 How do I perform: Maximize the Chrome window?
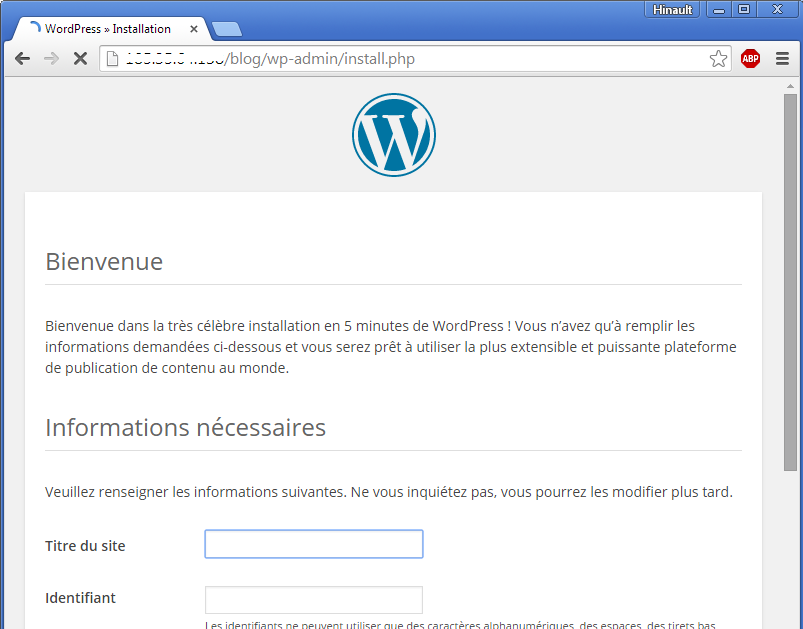[744, 9]
